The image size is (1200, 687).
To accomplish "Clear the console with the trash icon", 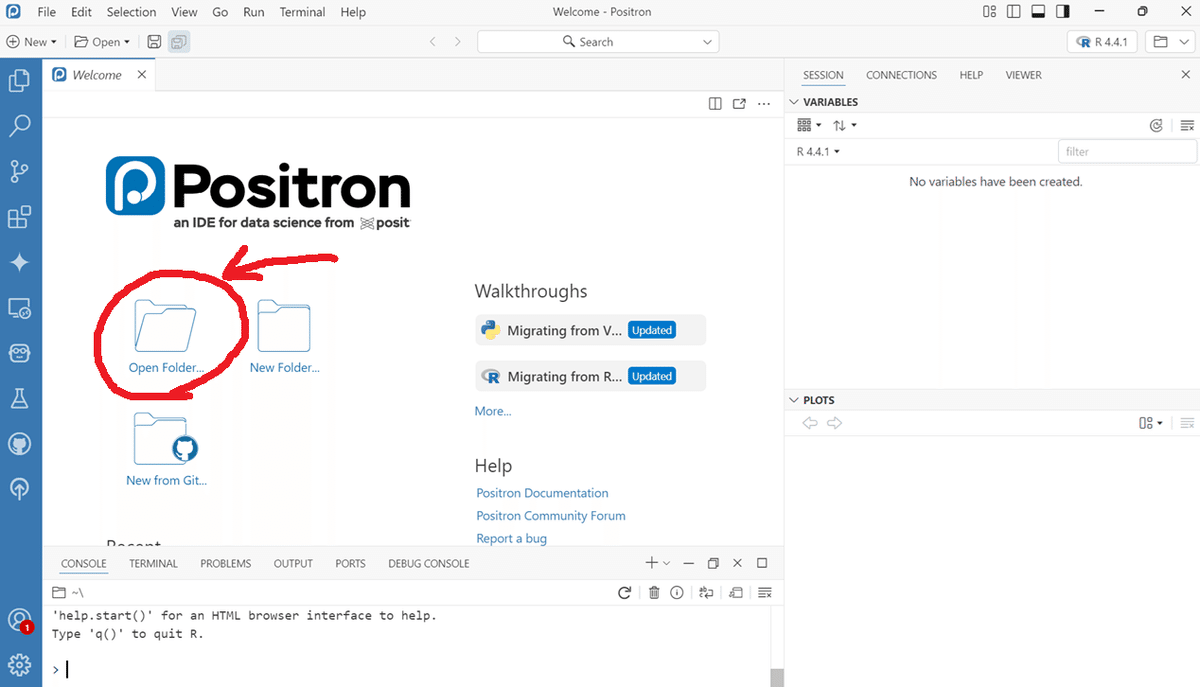I will tap(655, 592).
